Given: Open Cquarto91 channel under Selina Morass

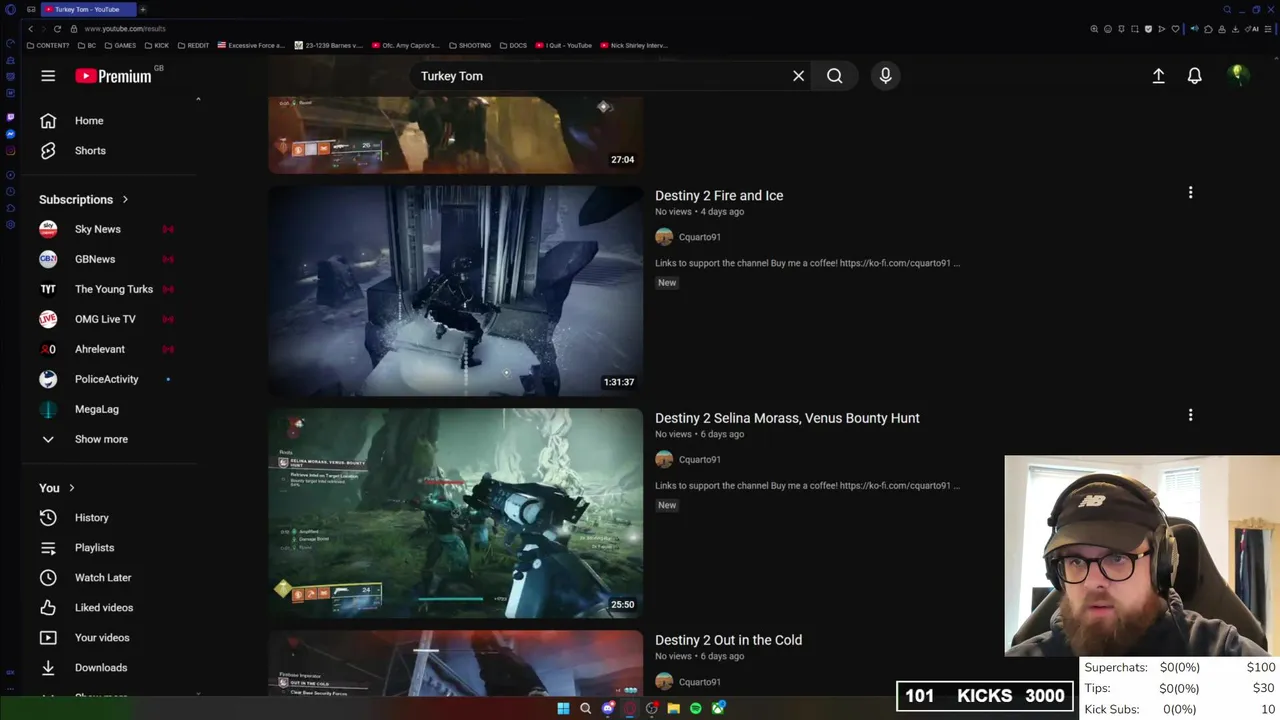Looking at the screenshot, I should pos(699,459).
